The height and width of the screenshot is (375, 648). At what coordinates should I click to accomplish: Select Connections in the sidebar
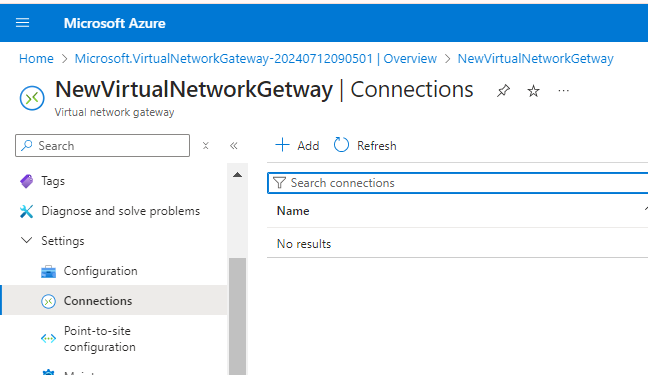coord(114,301)
